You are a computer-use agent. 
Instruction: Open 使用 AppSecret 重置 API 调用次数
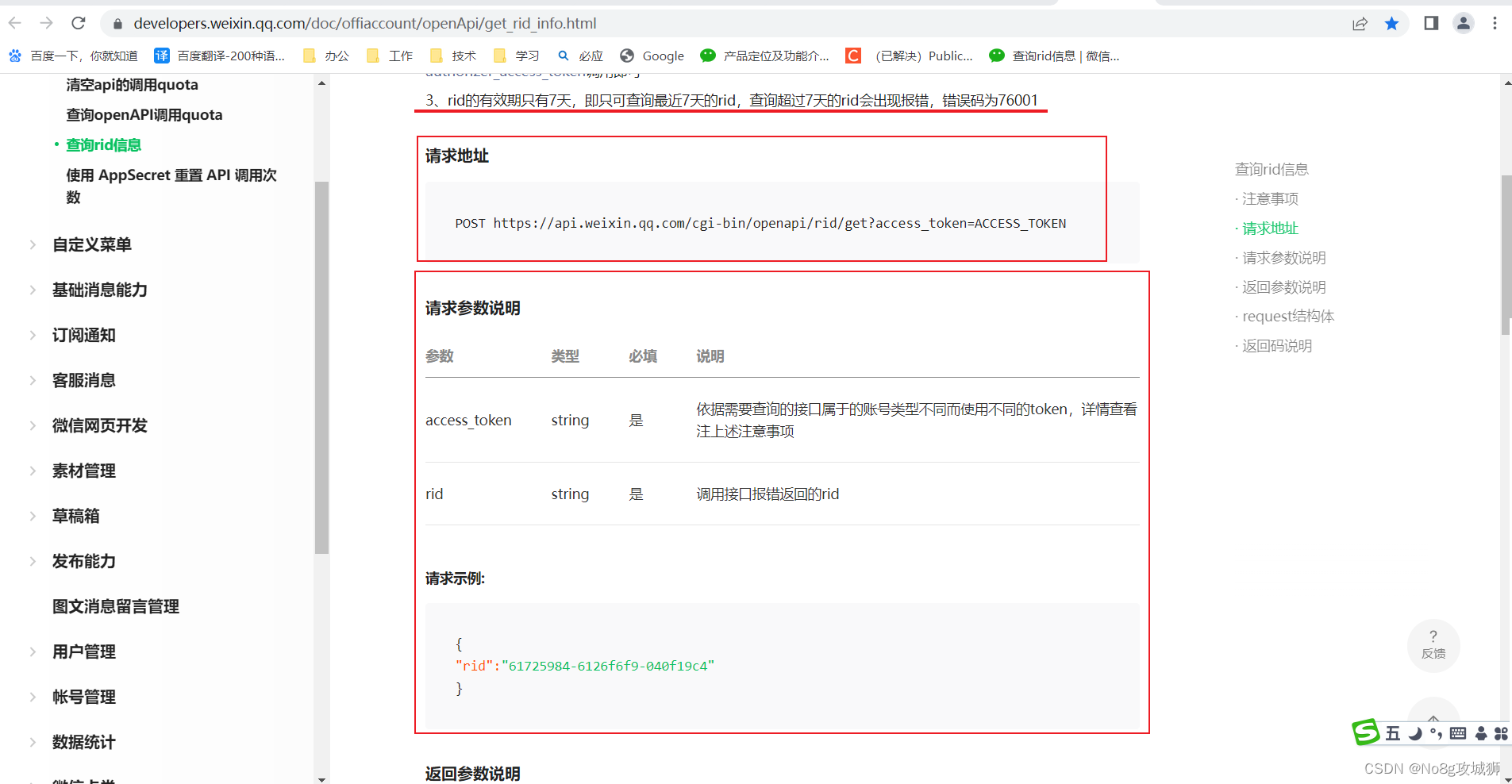(x=171, y=186)
